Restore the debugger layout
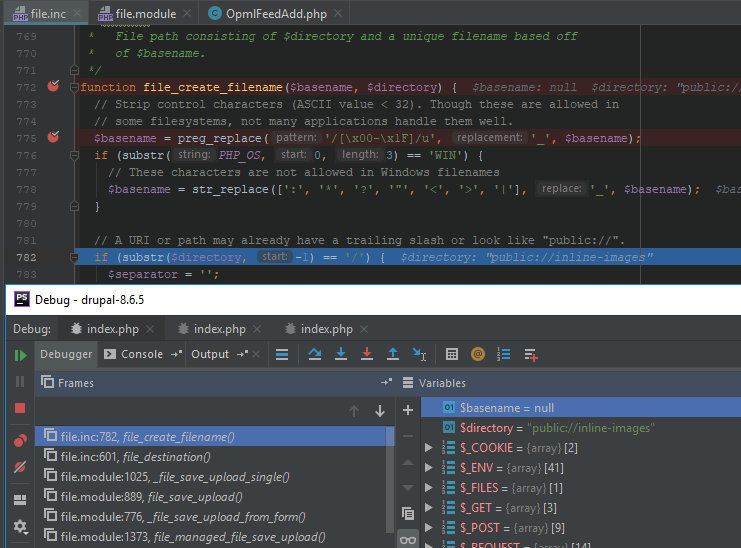Viewport: 741px width, 548px height. pyautogui.click(x=20, y=499)
